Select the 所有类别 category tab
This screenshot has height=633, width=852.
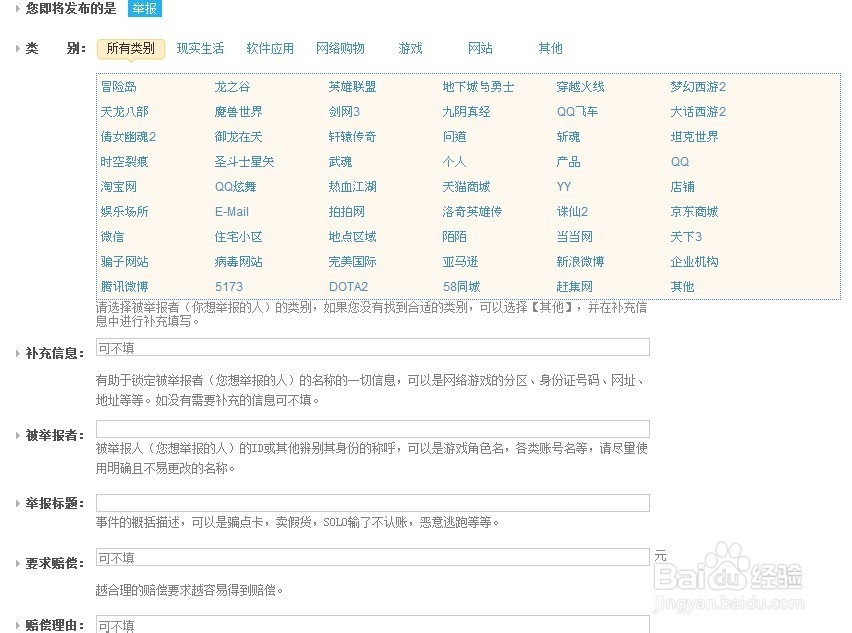point(130,49)
